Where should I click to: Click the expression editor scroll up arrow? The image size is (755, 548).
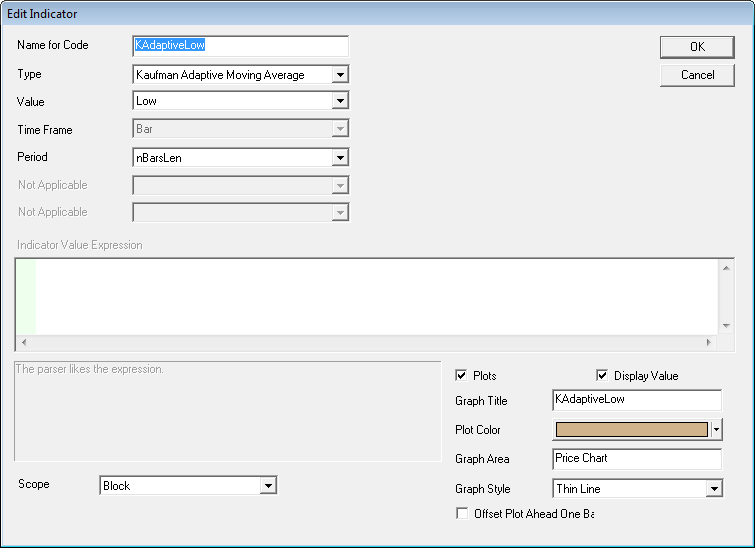[726, 266]
